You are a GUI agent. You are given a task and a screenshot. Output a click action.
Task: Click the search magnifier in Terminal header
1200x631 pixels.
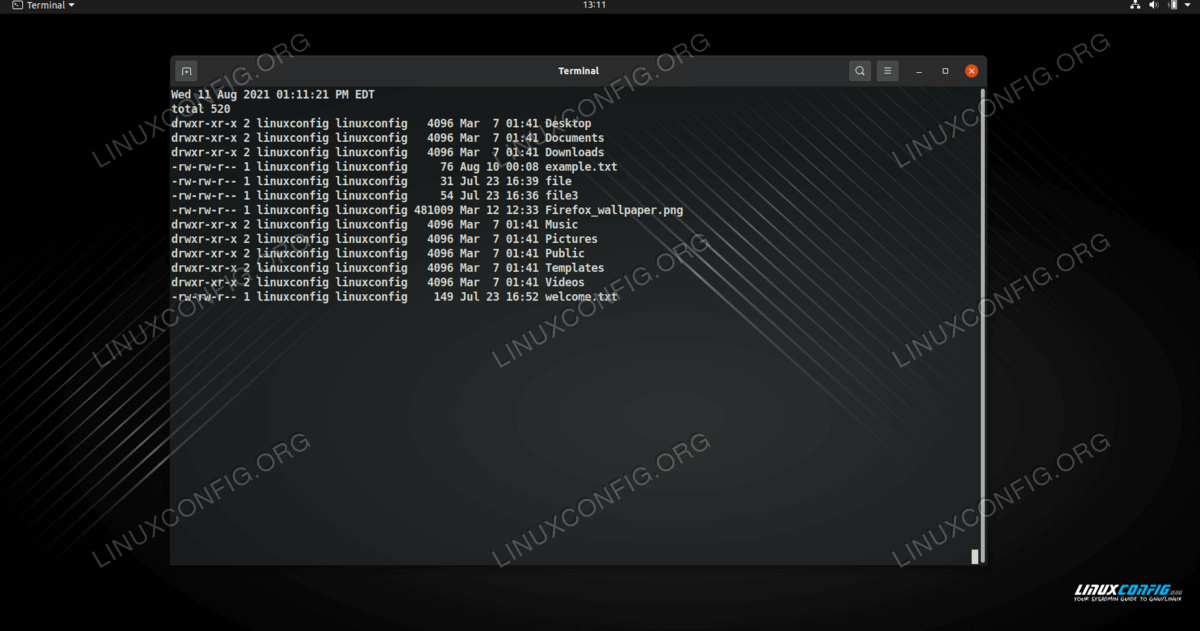pyautogui.click(x=860, y=71)
